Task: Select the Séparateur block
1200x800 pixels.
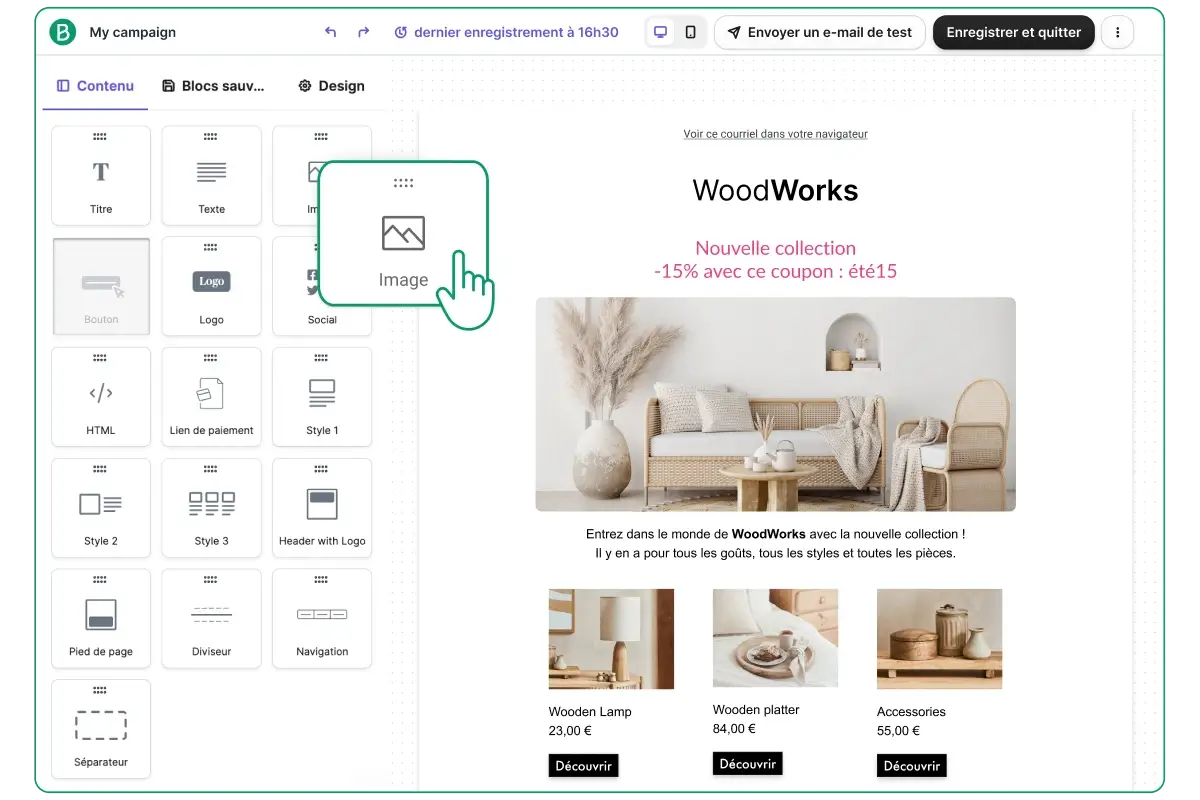Action: pyautogui.click(x=100, y=729)
